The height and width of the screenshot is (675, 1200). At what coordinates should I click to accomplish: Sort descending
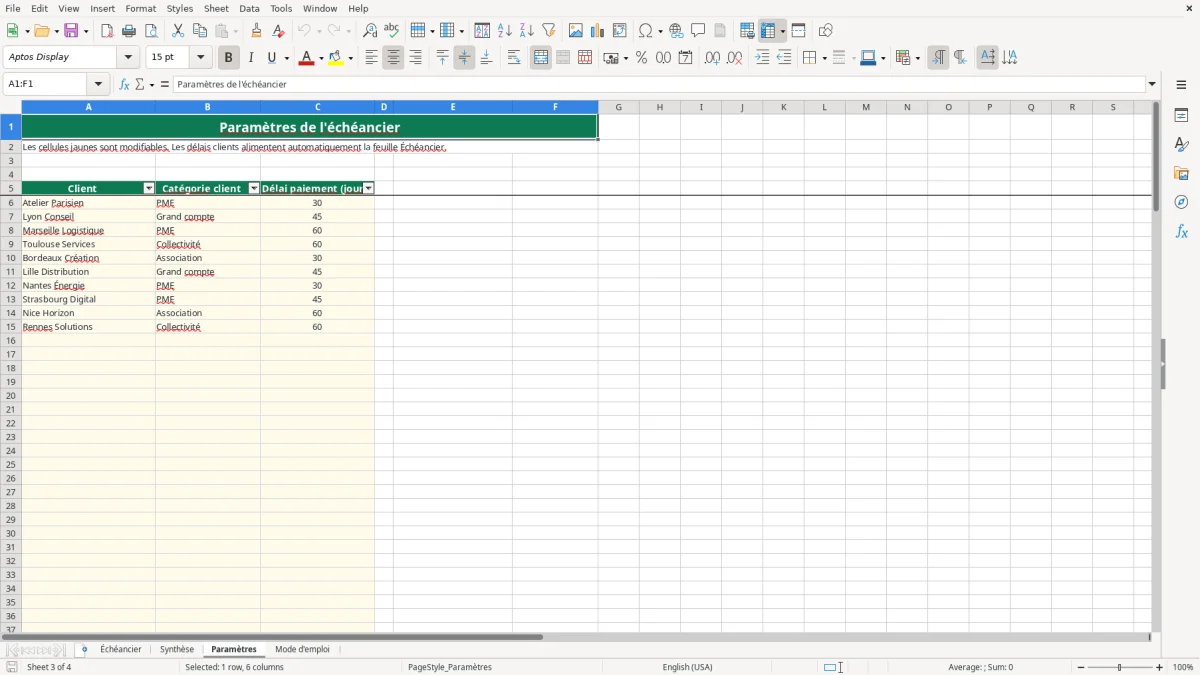pyautogui.click(x=527, y=31)
